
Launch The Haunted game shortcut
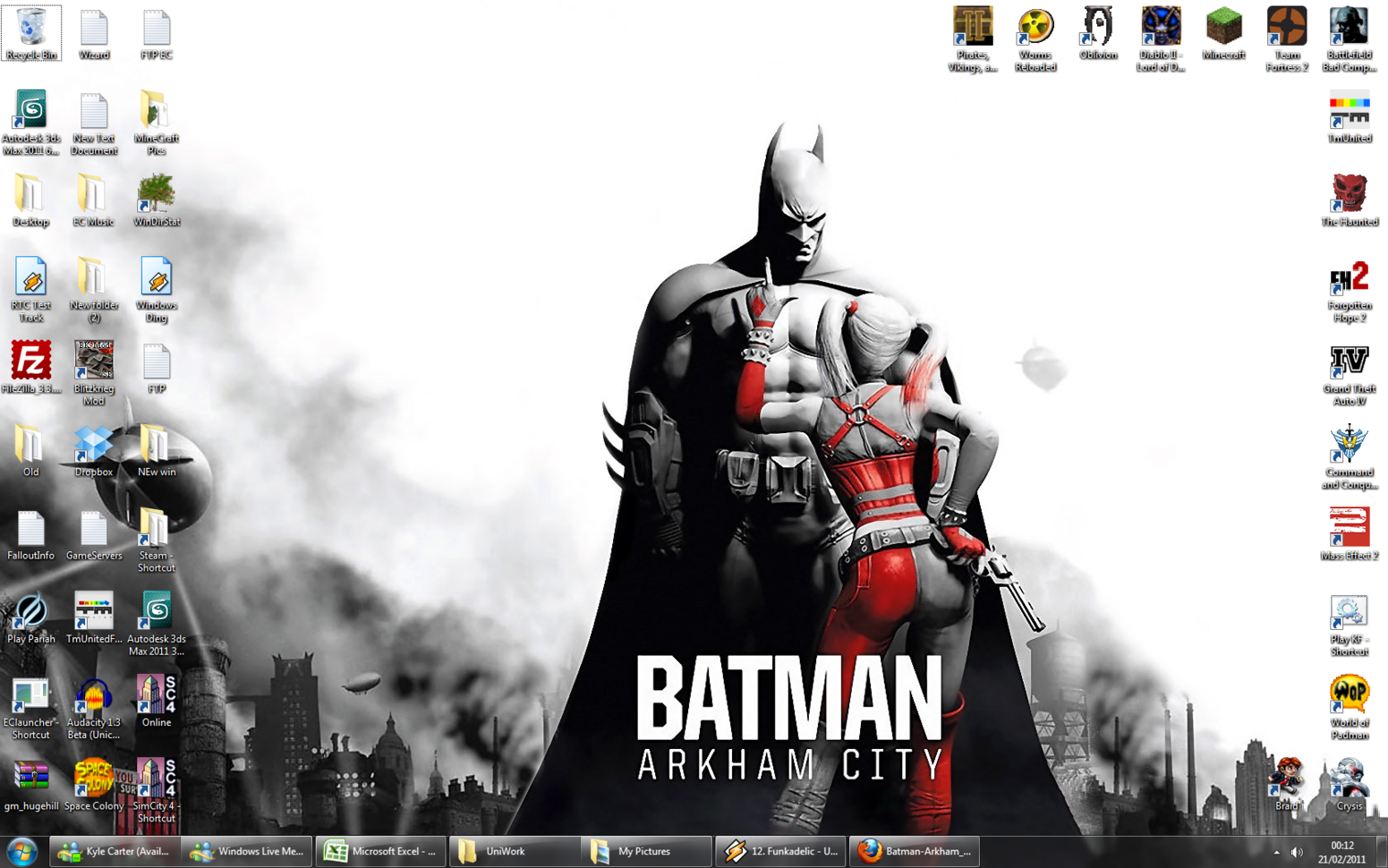pyautogui.click(x=1350, y=200)
